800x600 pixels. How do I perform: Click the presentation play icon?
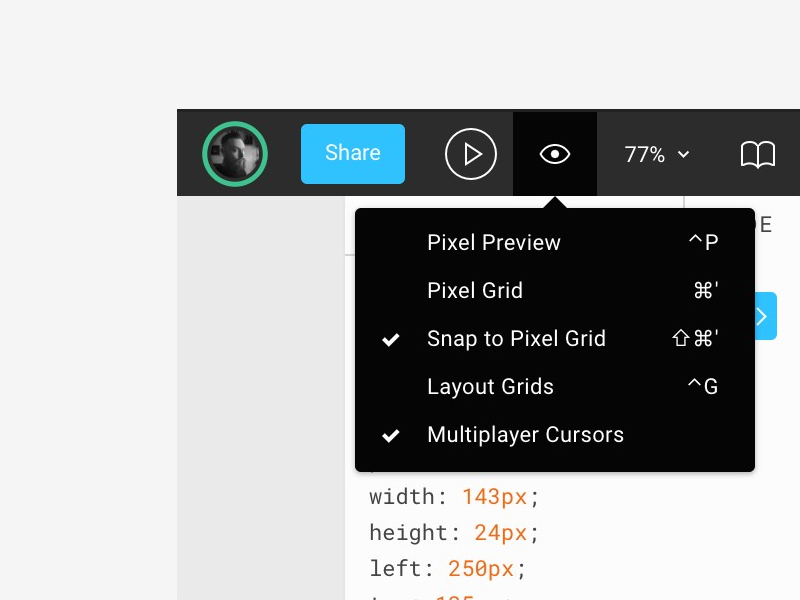pyautogui.click(x=470, y=154)
